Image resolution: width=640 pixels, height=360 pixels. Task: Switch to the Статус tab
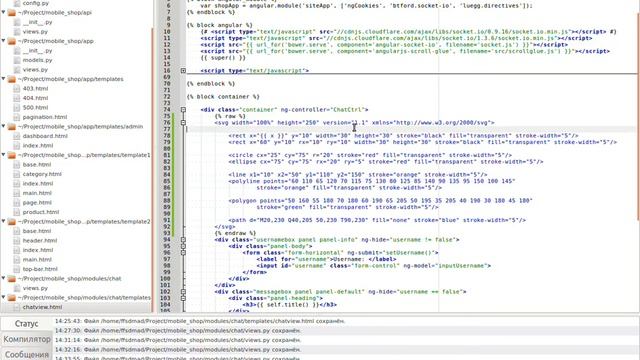click(x=27, y=324)
